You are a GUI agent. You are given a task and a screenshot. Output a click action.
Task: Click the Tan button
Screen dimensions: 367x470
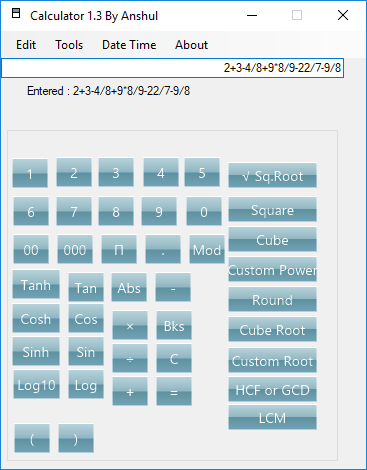86,287
